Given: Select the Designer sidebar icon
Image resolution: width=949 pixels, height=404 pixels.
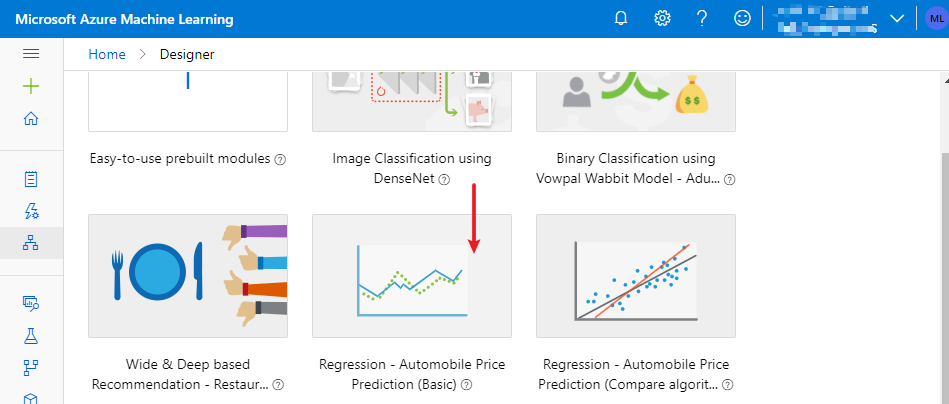Looking at the screenshot, I should tap(31, 243).
